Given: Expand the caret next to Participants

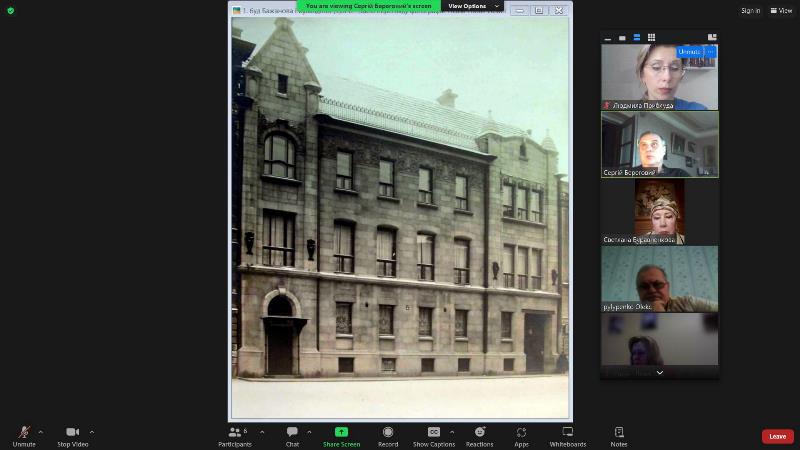Looking at the screenshot, I should point(262,432).
